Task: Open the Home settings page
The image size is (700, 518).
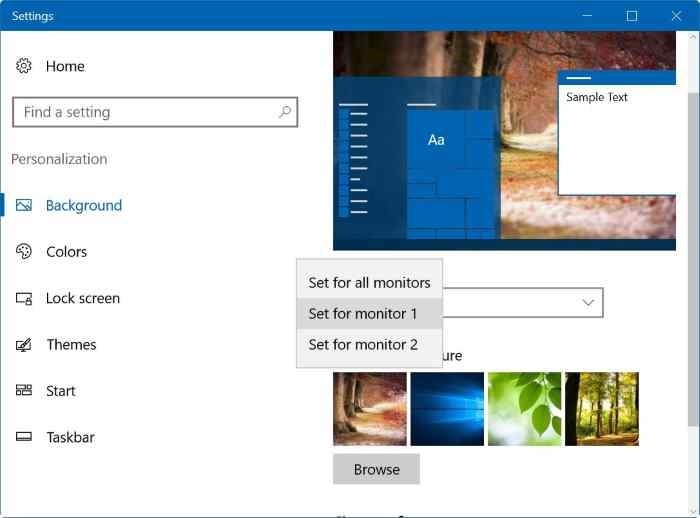Action: click(65, 66)
